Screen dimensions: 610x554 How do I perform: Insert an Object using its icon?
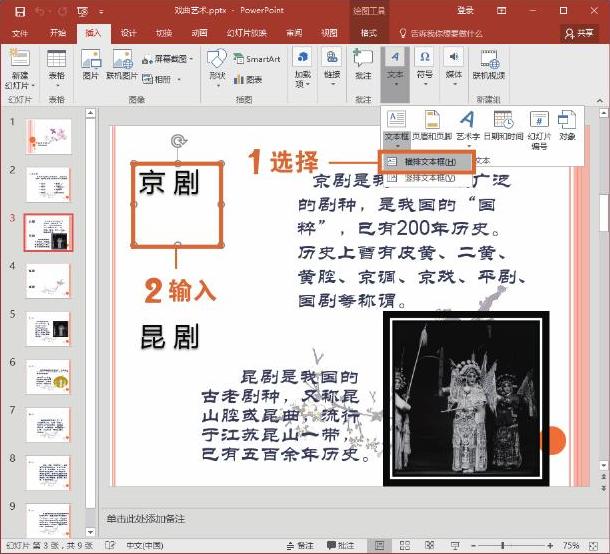pyautogui.click(x=567, y=119)
